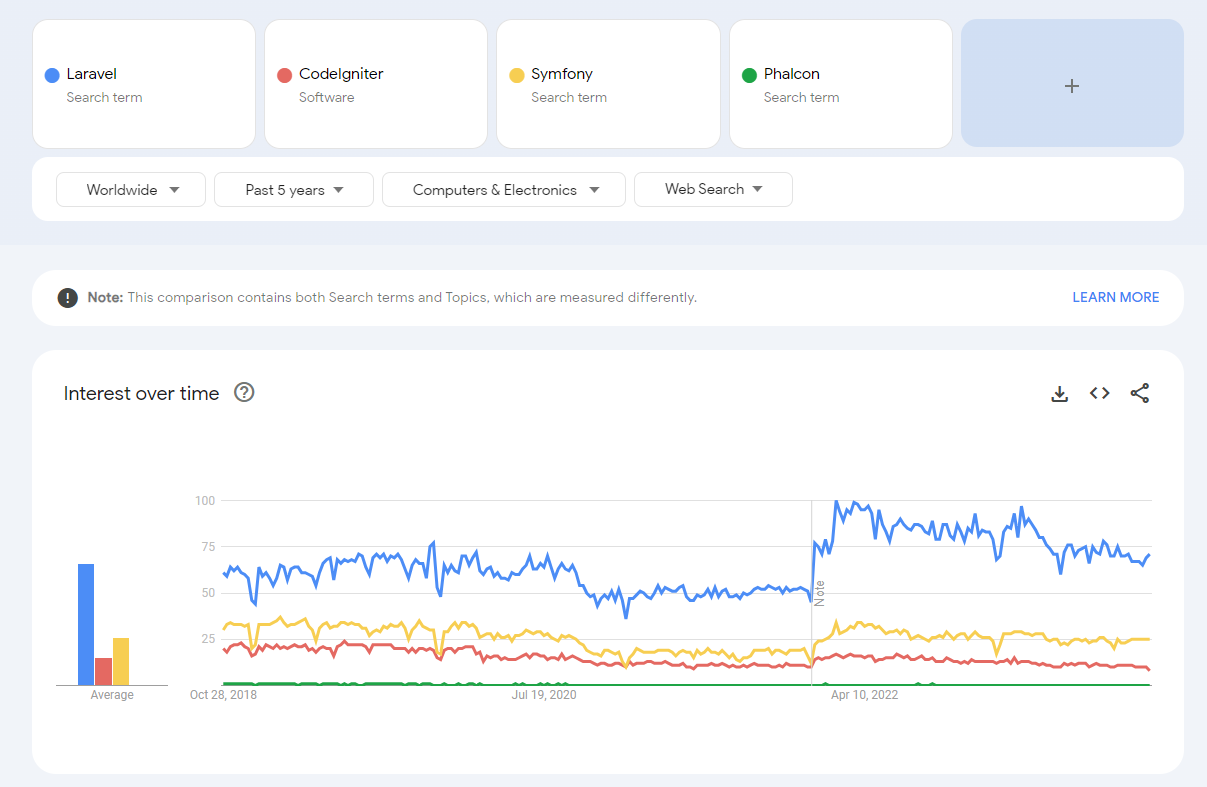Click the vertical Note marker on chart

pos(819,592)
